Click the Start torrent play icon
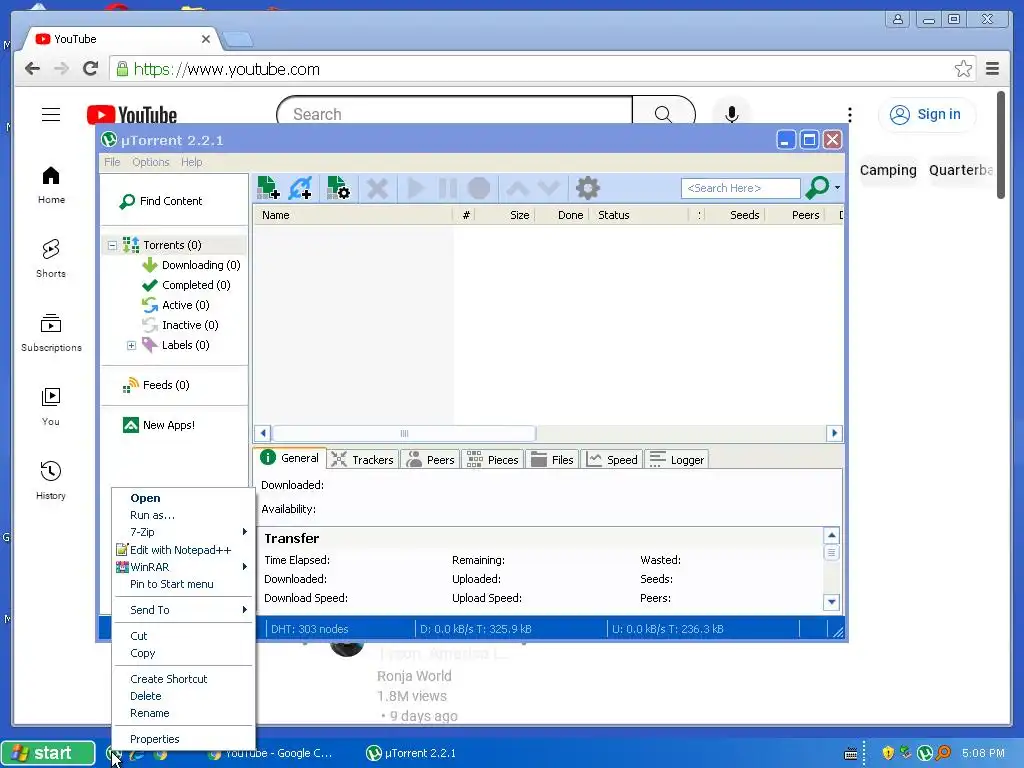This screenshot has width=1024, height=768. click(x=415, y=189)
